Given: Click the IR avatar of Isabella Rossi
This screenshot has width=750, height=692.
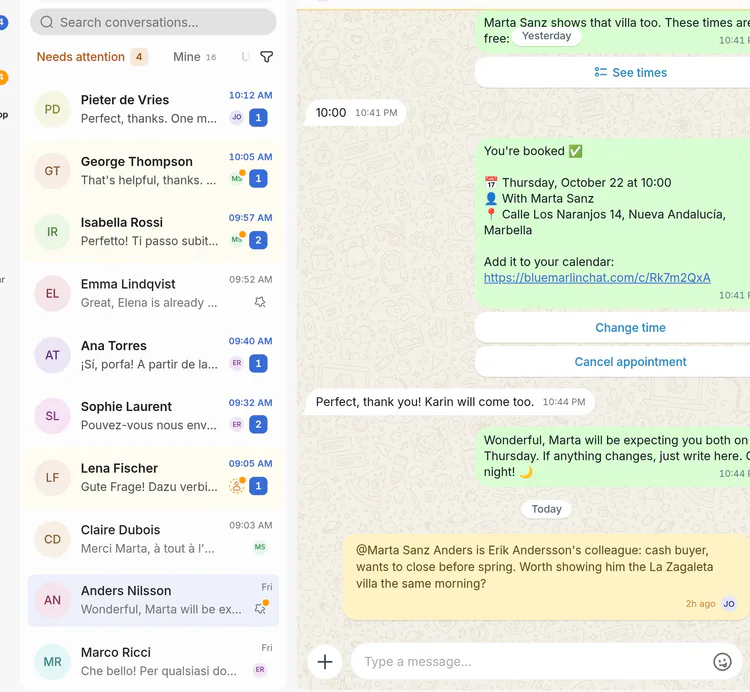Looking at the screenshot, I should click(52, 232).
